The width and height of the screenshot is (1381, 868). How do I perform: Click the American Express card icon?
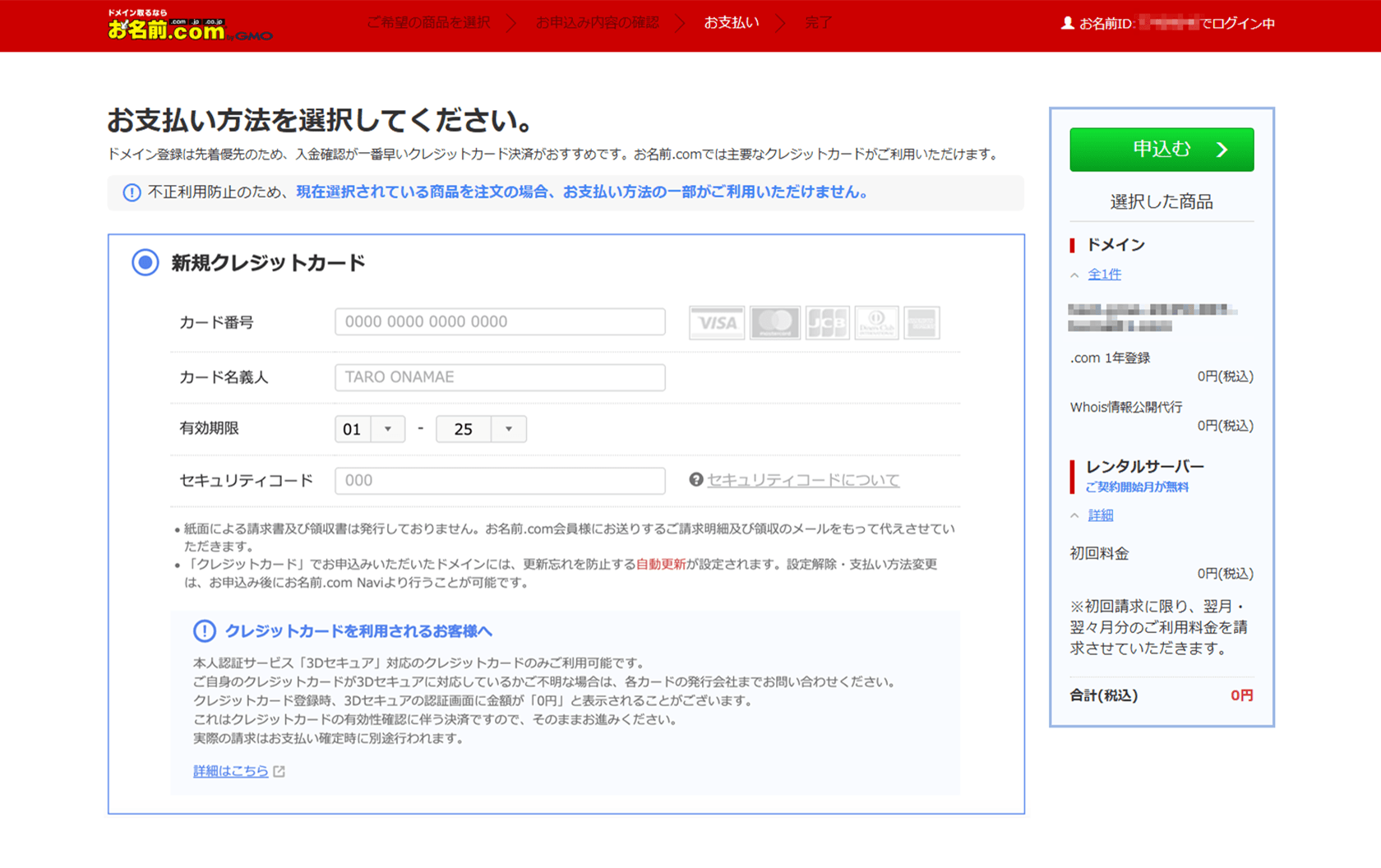coord(921,323)
